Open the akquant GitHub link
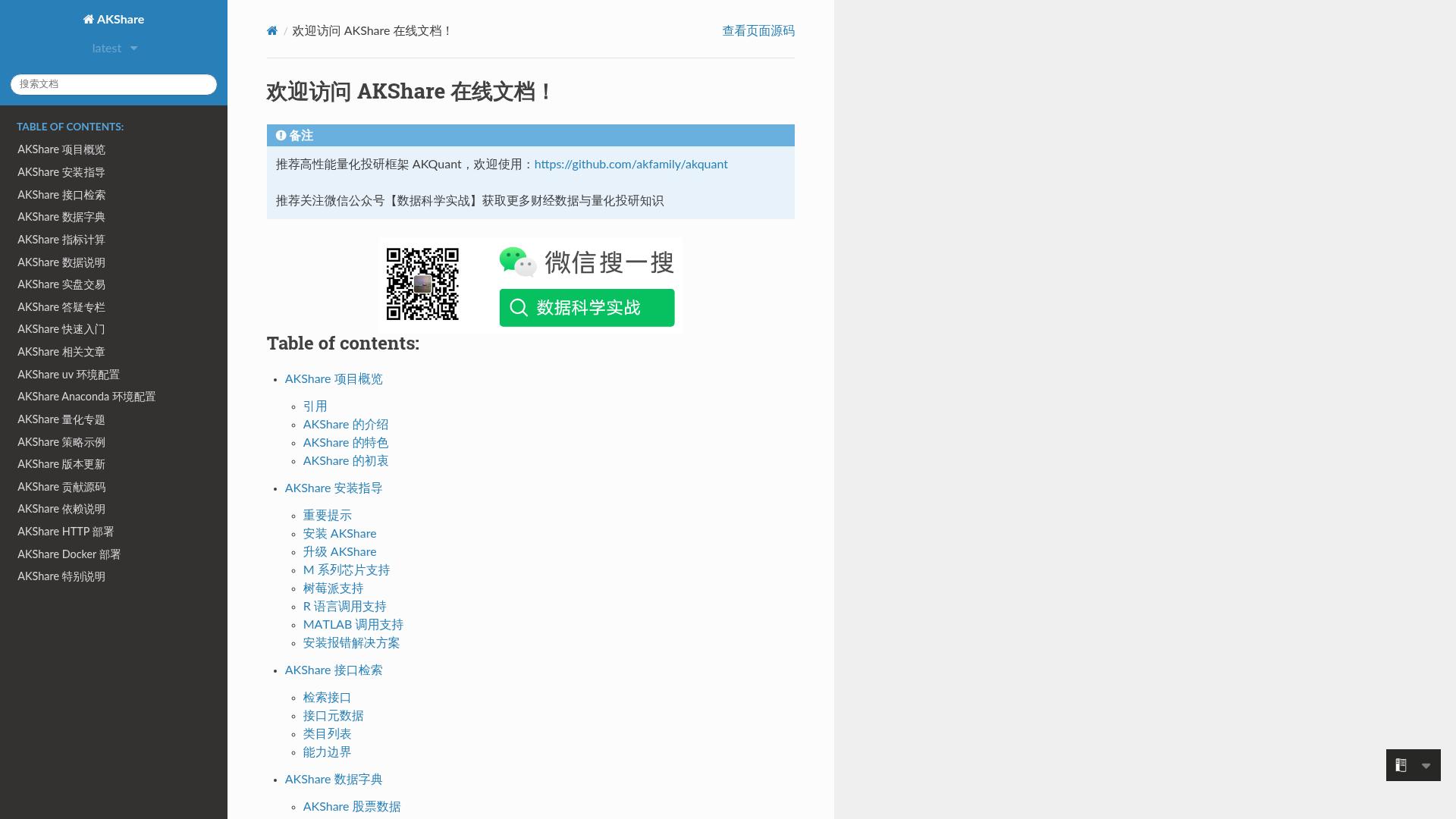 [x=631, y=165]
